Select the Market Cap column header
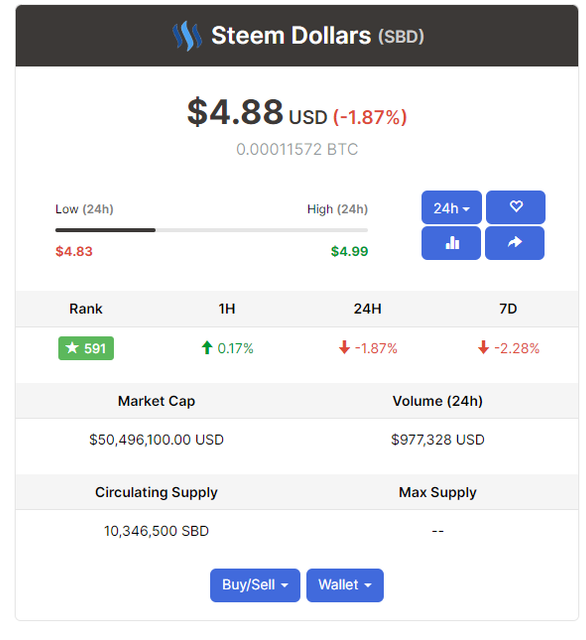This screenshot has width=586, height=640. click(156, 401)
